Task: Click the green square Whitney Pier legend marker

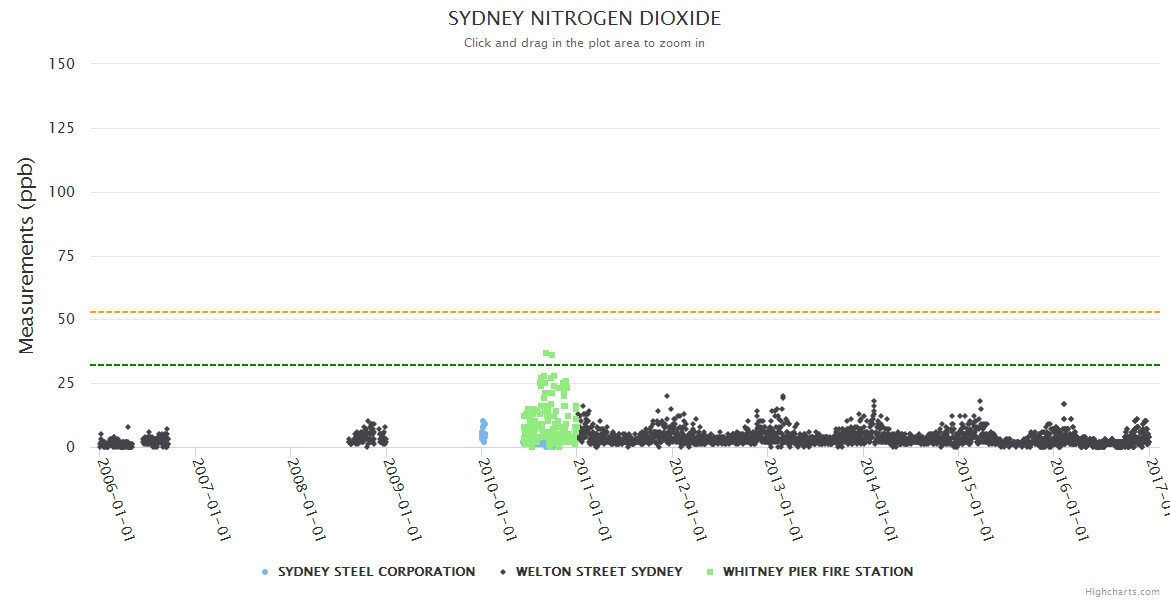Action: click(710, 572)
